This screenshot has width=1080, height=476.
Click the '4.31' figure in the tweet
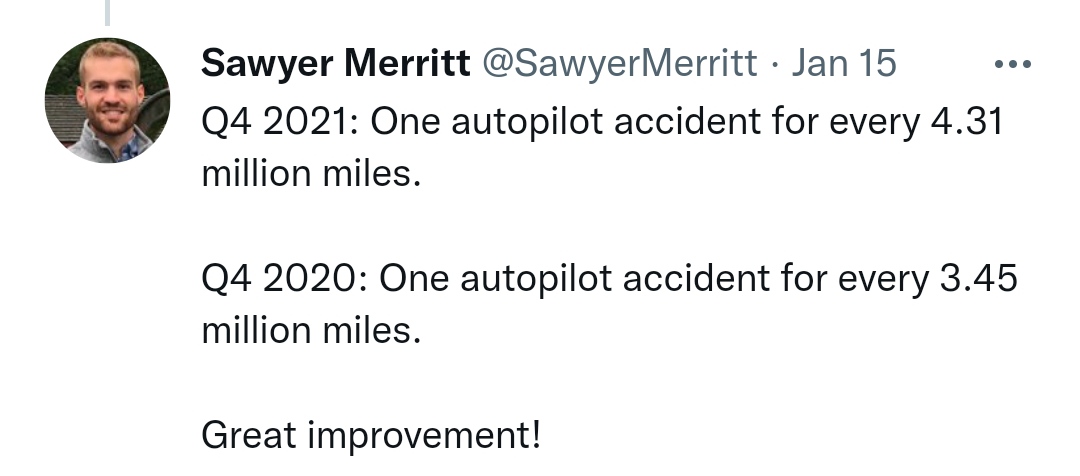click(x=966, y=123)
